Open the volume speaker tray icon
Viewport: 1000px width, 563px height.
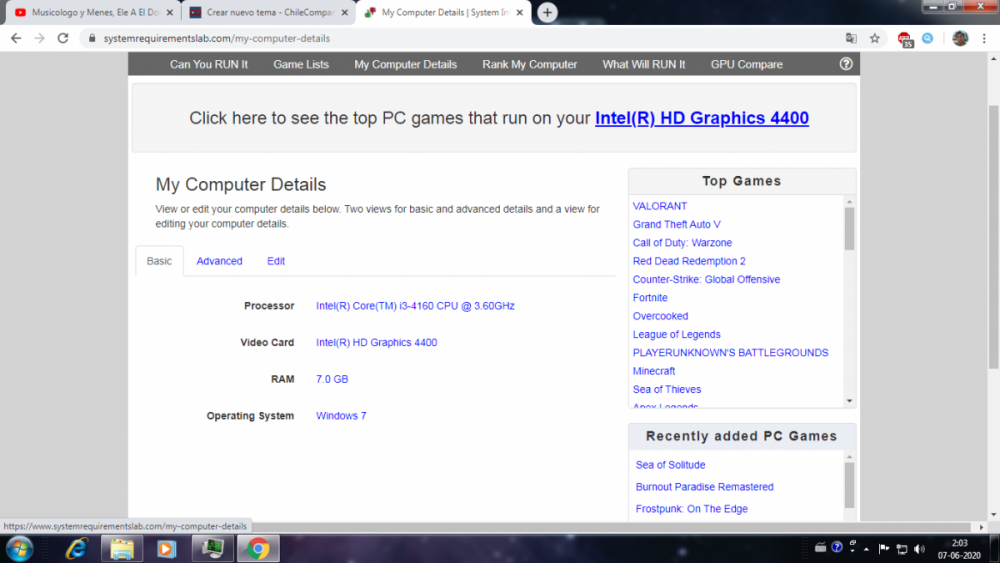(919, 548)
